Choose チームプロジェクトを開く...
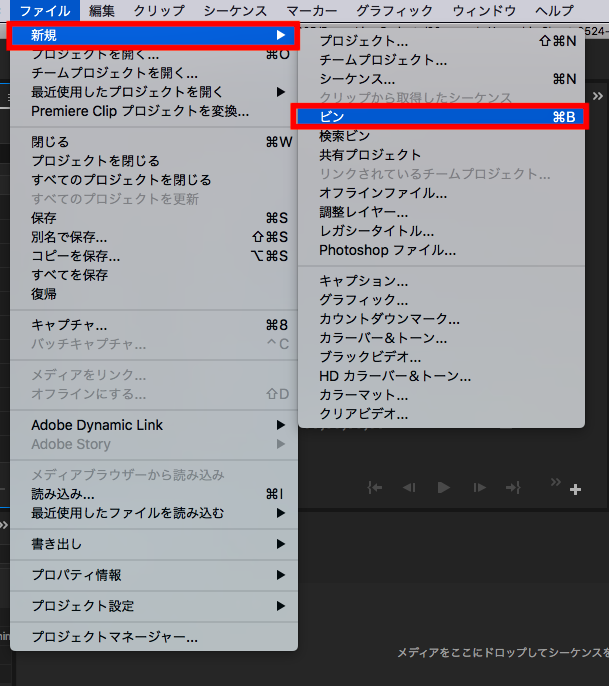This screenshot has width=609, height=686. point(154,73)
